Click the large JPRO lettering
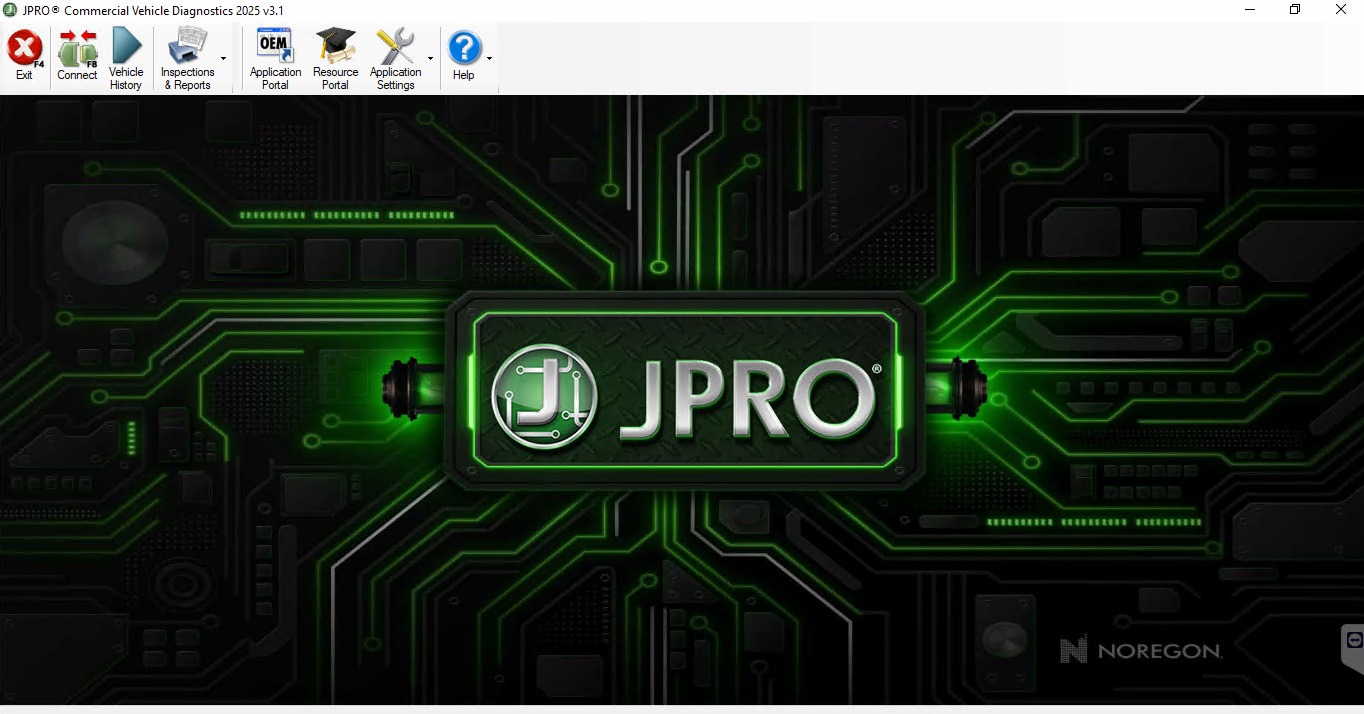Screen dimensions: 1364x714 [745, 397]
